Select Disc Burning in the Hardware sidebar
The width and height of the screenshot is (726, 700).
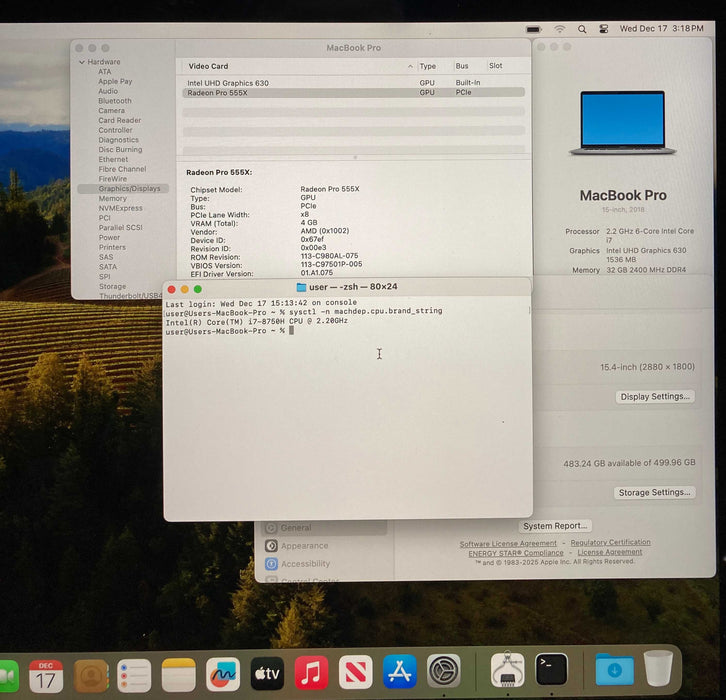120,150
